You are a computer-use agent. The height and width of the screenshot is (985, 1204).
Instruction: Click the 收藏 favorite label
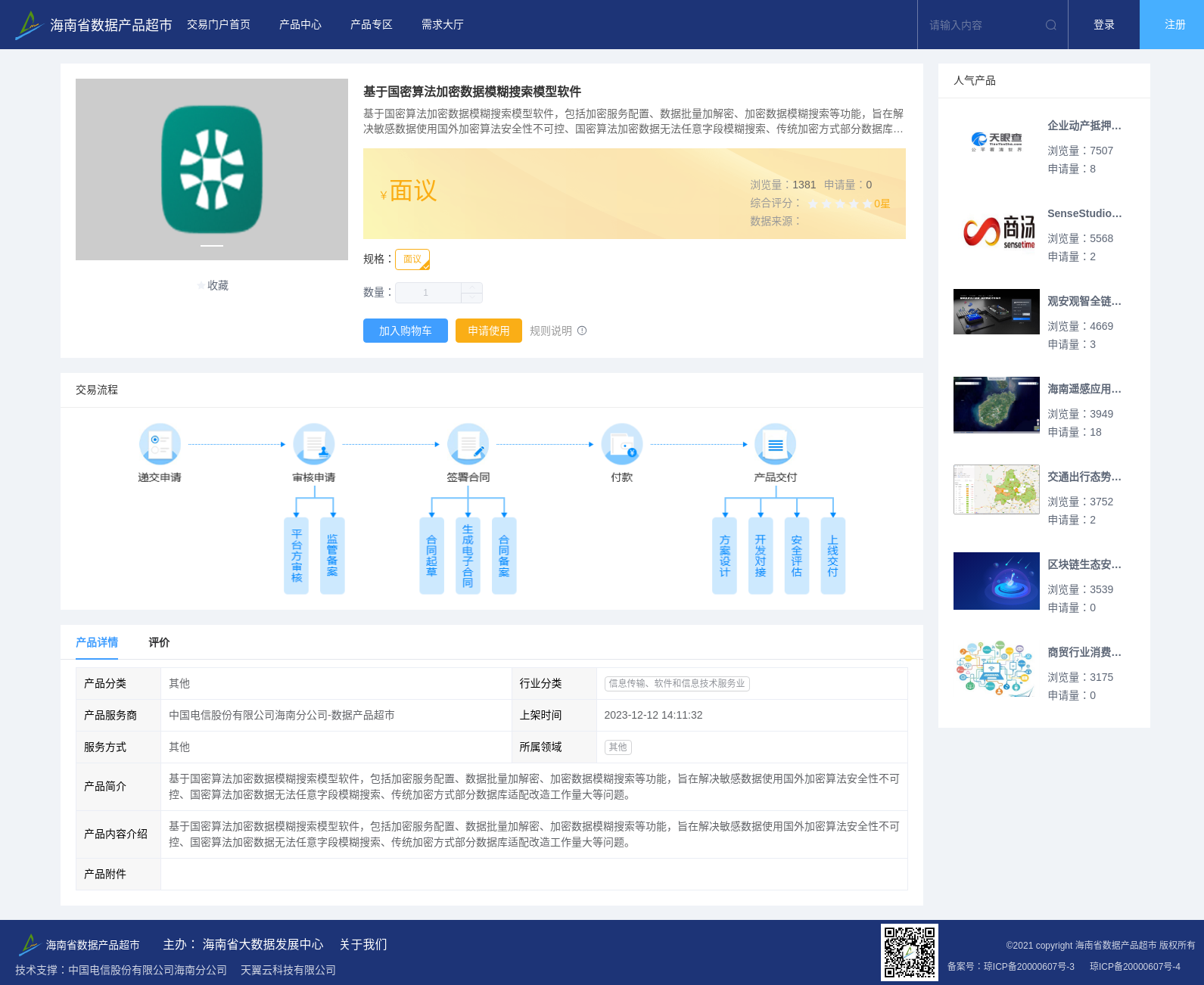tap(218, 285)
